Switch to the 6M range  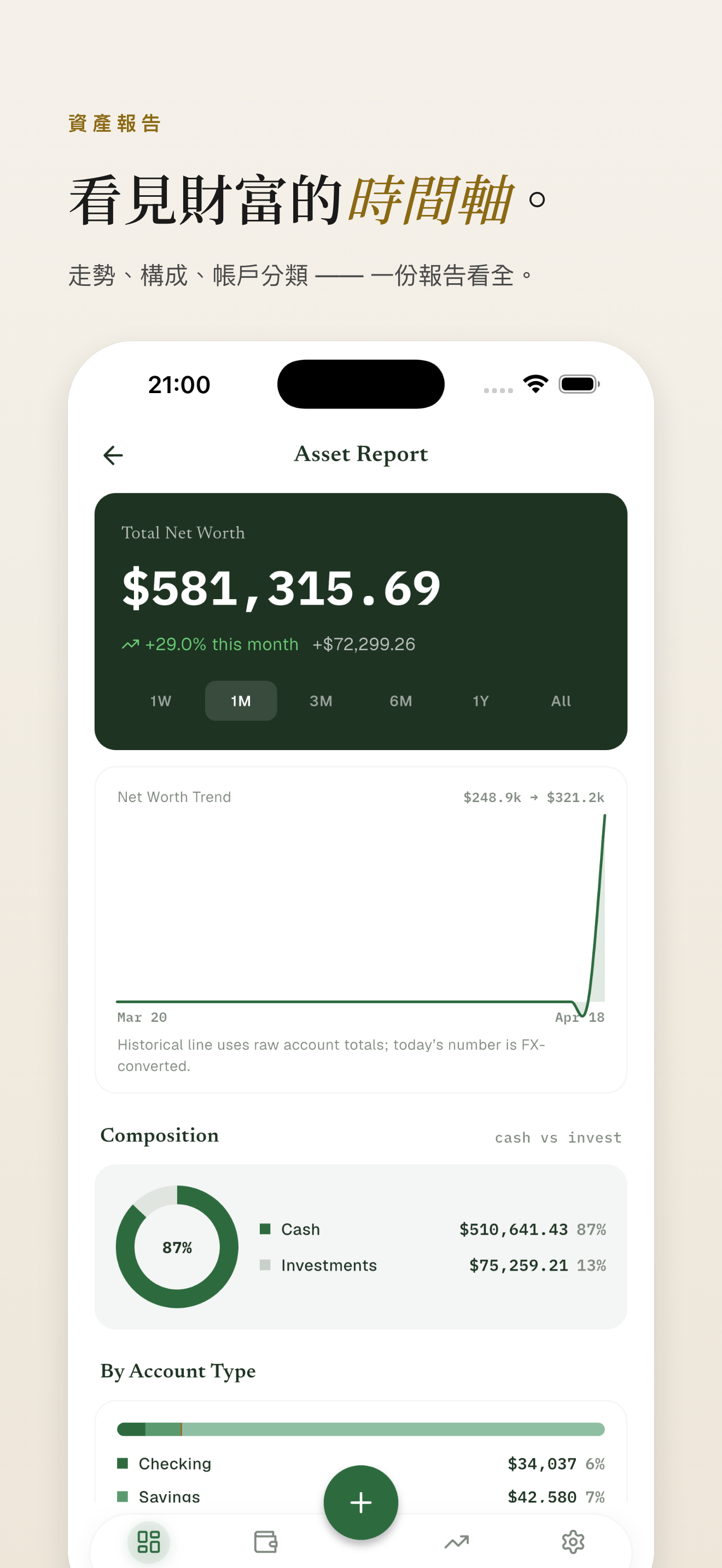400,700
